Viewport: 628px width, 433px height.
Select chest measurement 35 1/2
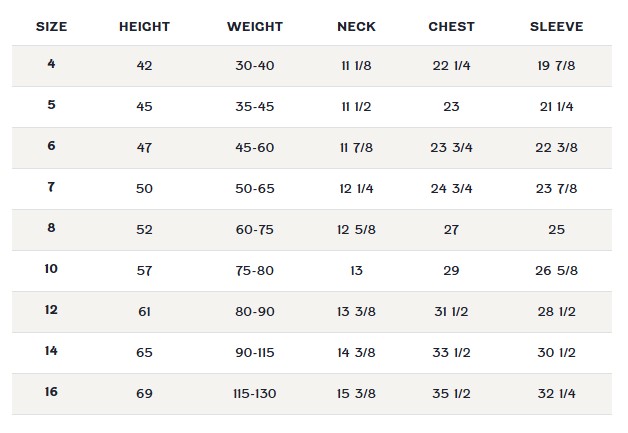click(x=451, y=394)
